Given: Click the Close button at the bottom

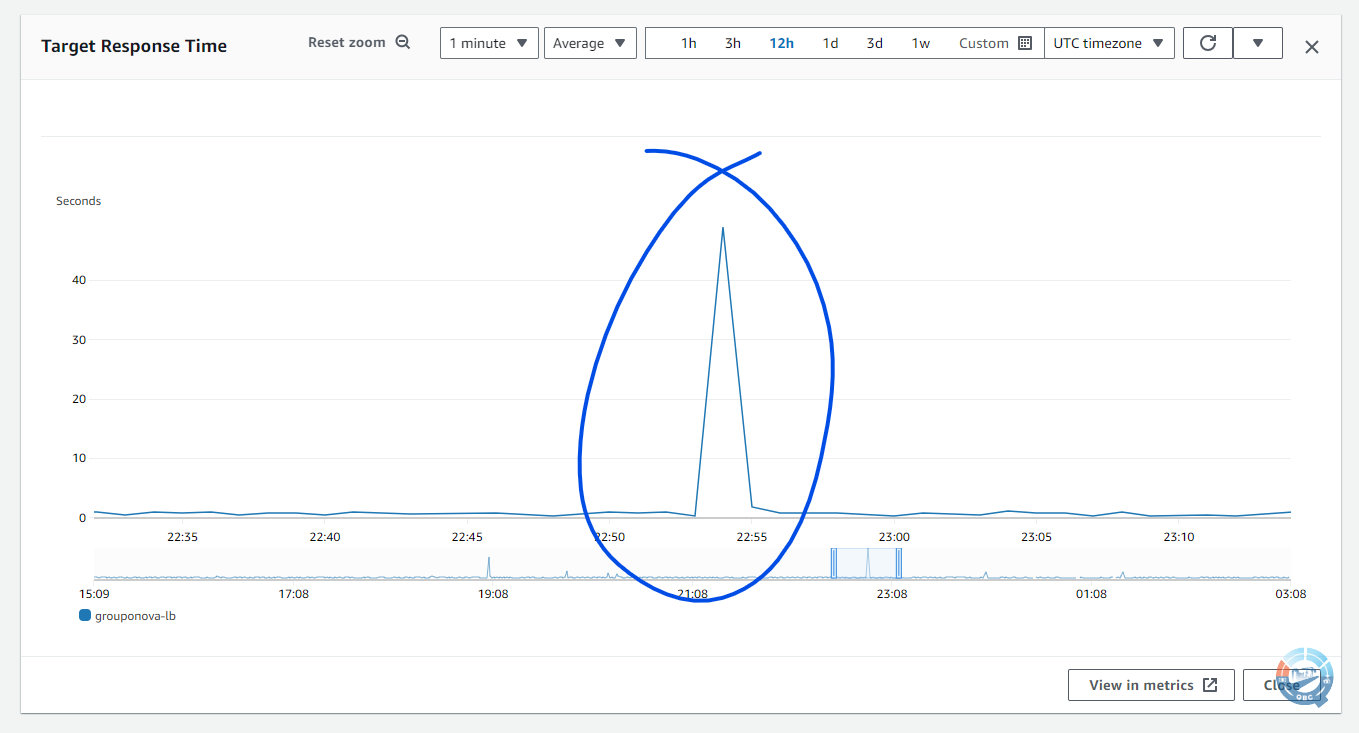Looking at the screenshot, I should click(1281, 685).
